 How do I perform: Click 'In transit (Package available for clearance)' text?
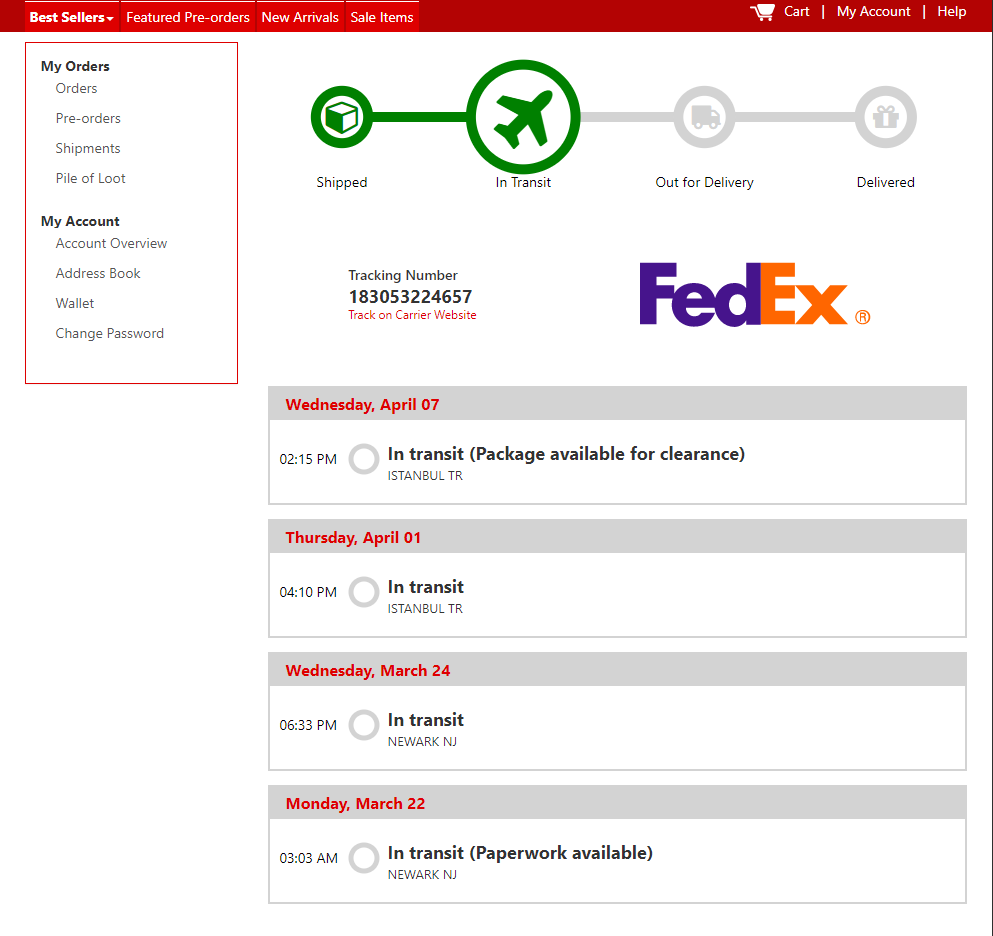tap(566, 454)
